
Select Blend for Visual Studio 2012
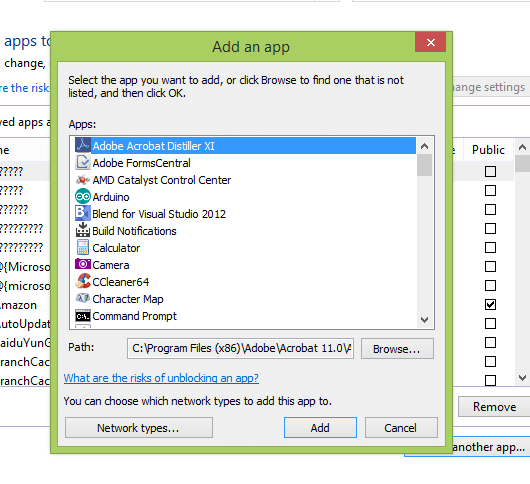tap(245, 214)
